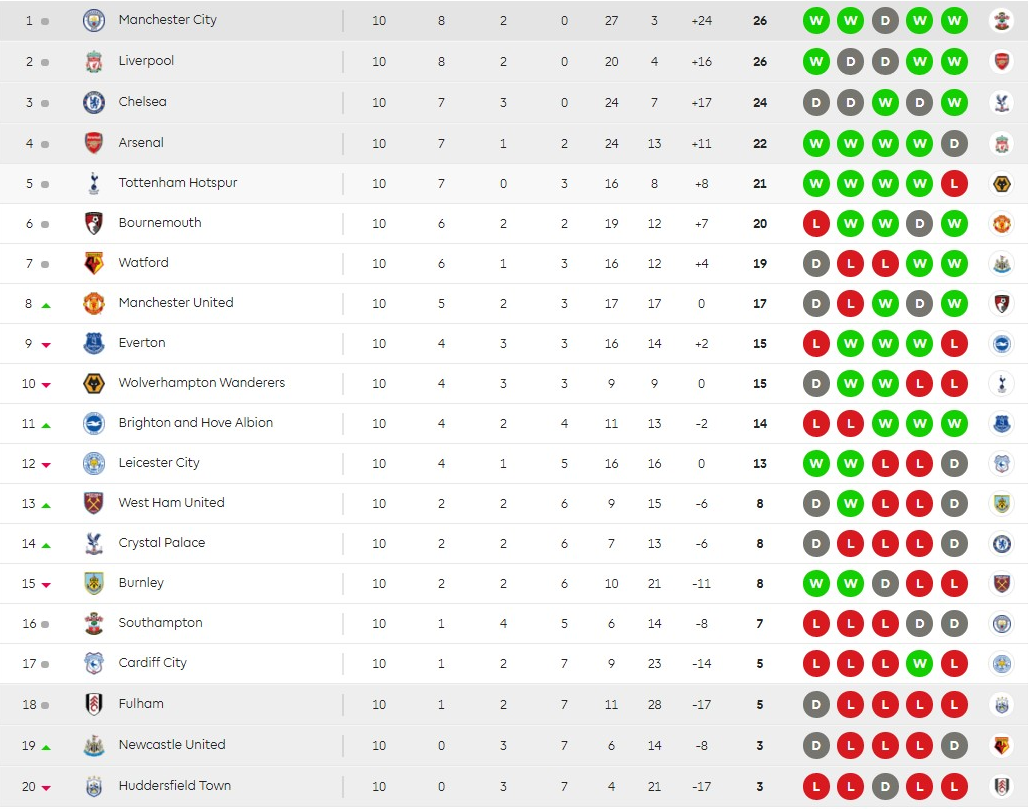Click the Fulham crest beside the Fulham name
The height and width of the screenshot is (809, 1028).
click(94, 704)
